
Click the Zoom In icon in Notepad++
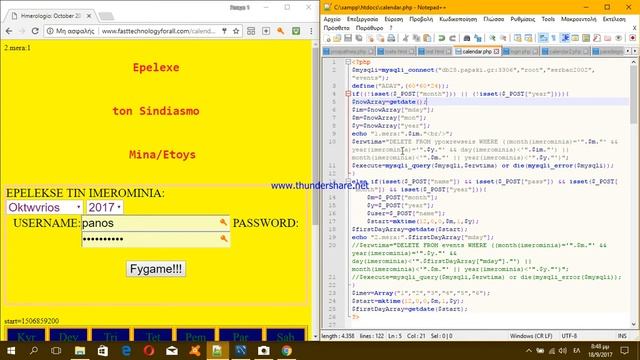tap(492, 38)
